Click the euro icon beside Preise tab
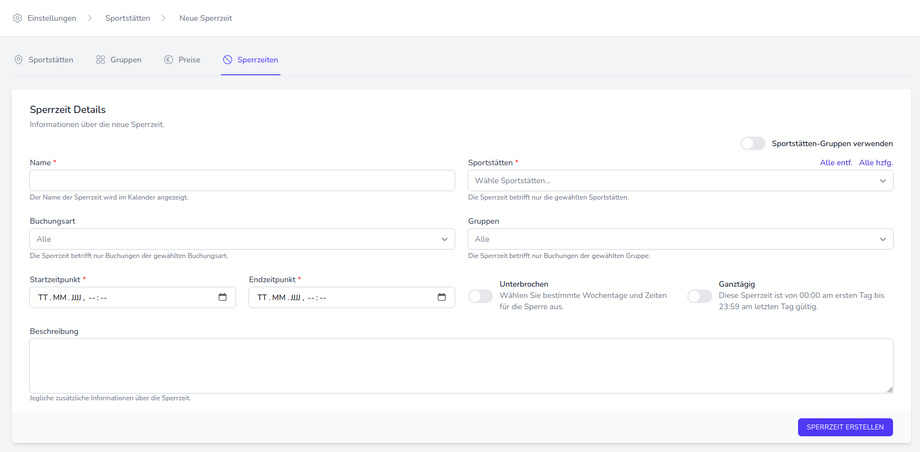 coord(168,60)
